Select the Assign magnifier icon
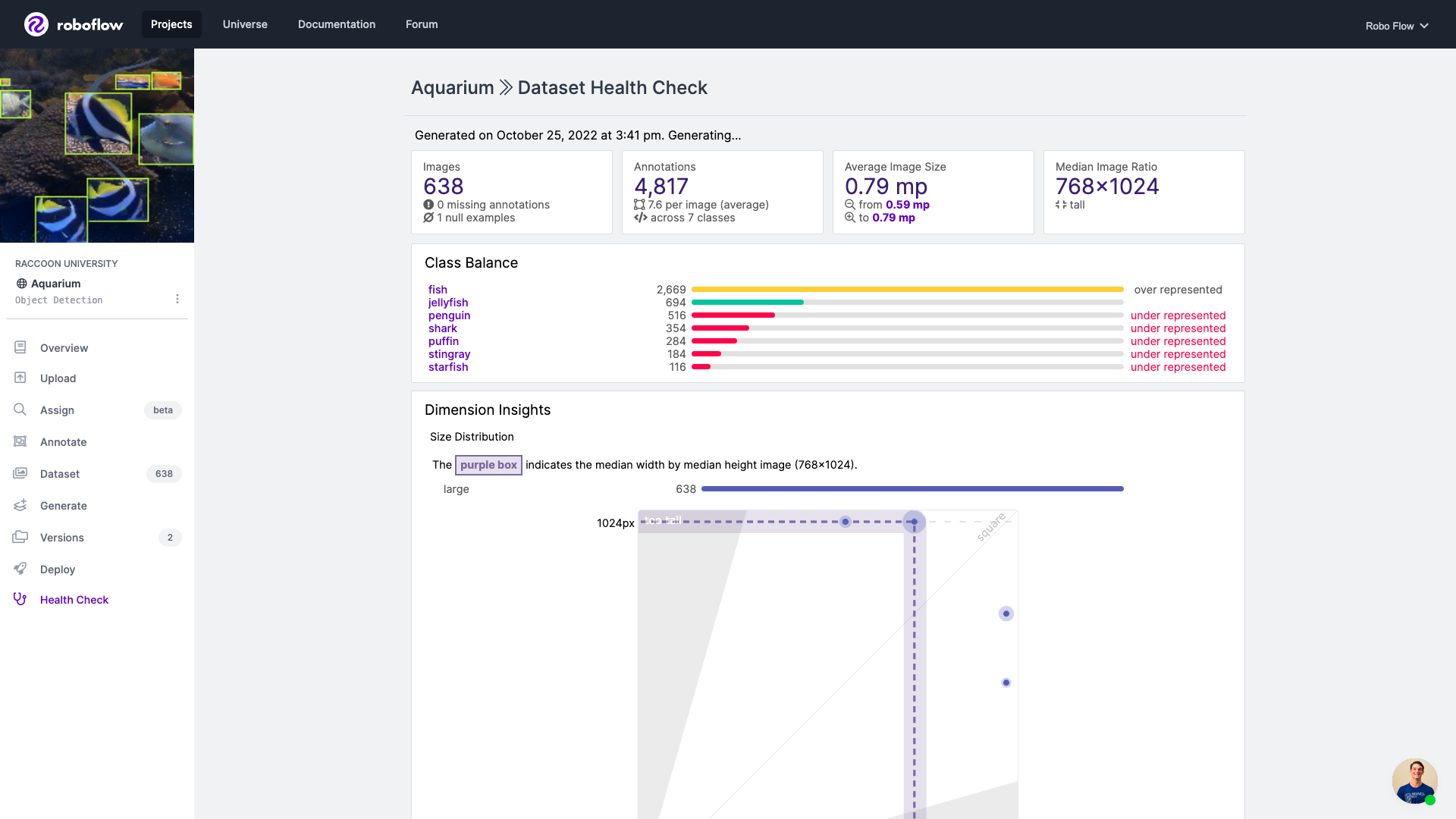Viewport: 1456px width, 819px height. pyautogui.click(x=20, y=409)
